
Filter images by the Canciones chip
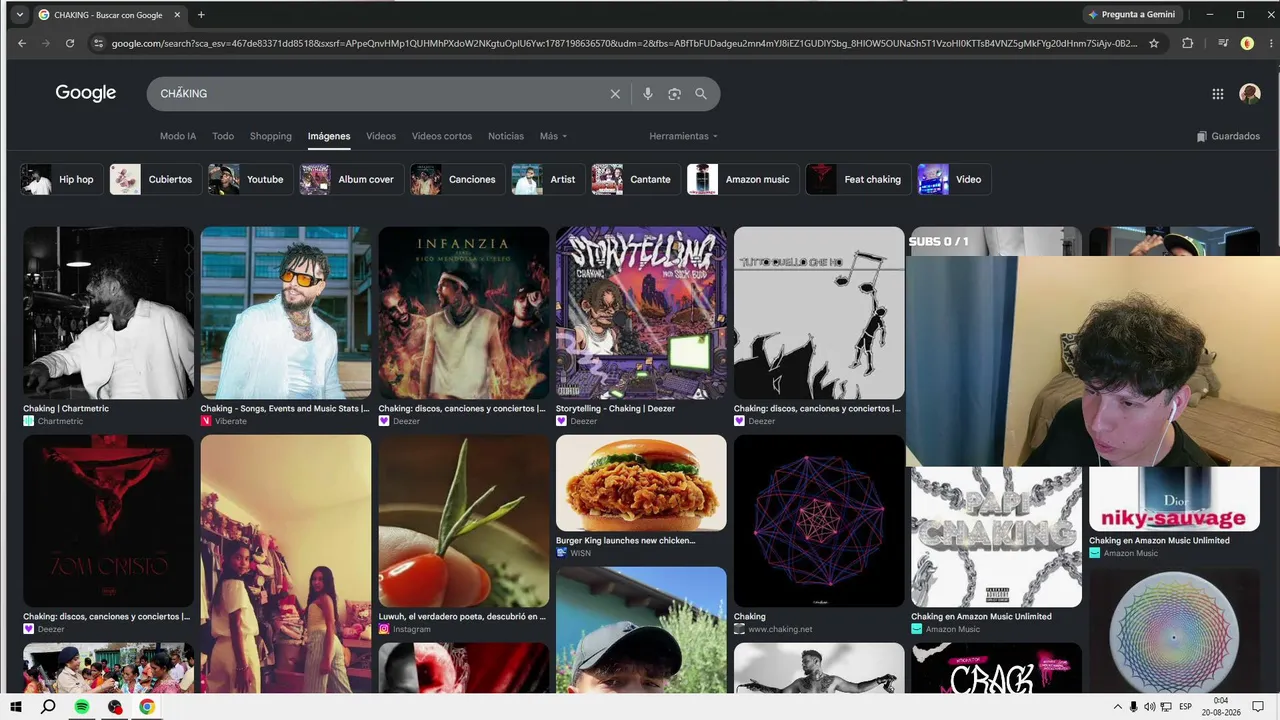tap(458, 180)
